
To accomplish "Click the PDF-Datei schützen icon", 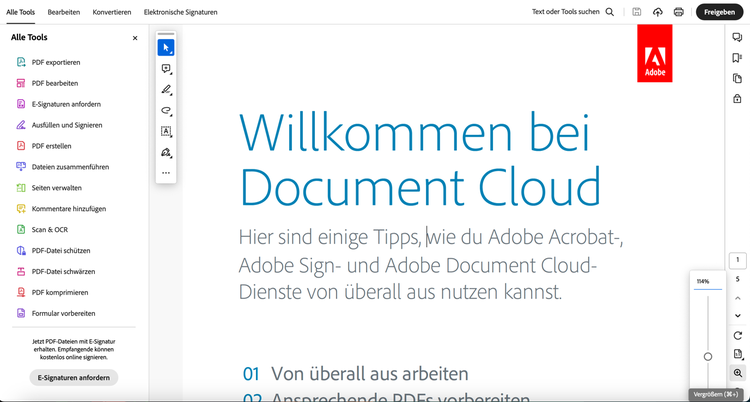I will (21, 250).
